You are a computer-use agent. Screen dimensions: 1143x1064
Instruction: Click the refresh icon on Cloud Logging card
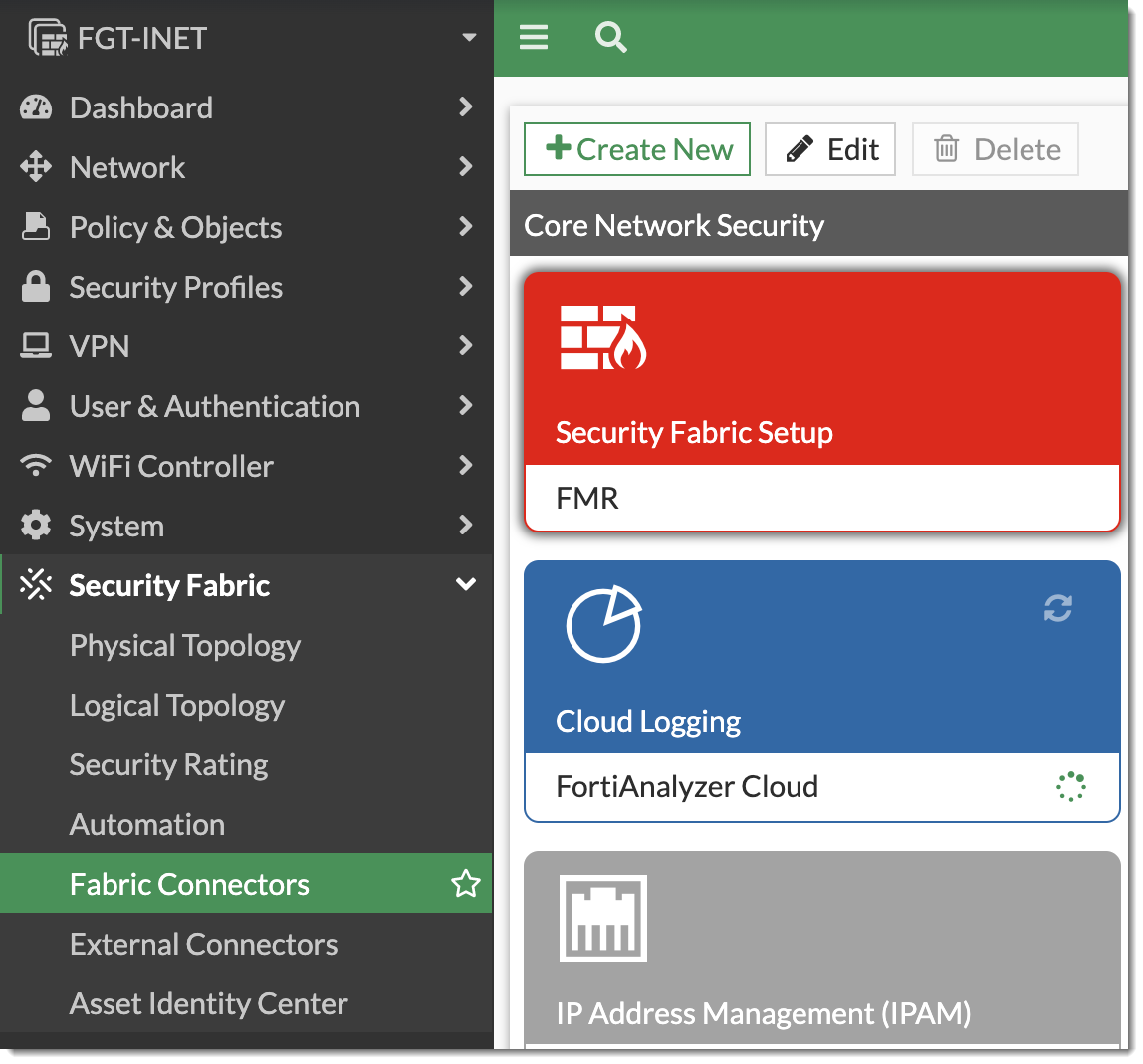pos(1057,608)
